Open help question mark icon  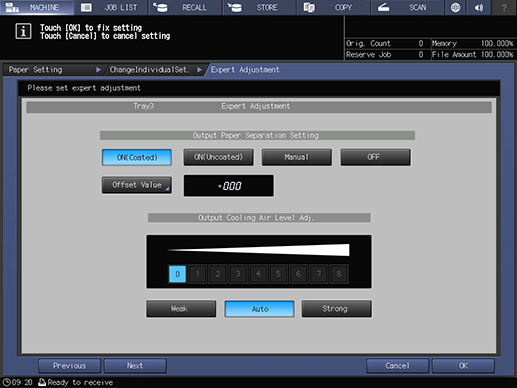pyautogui.click(x=504, y=7)
